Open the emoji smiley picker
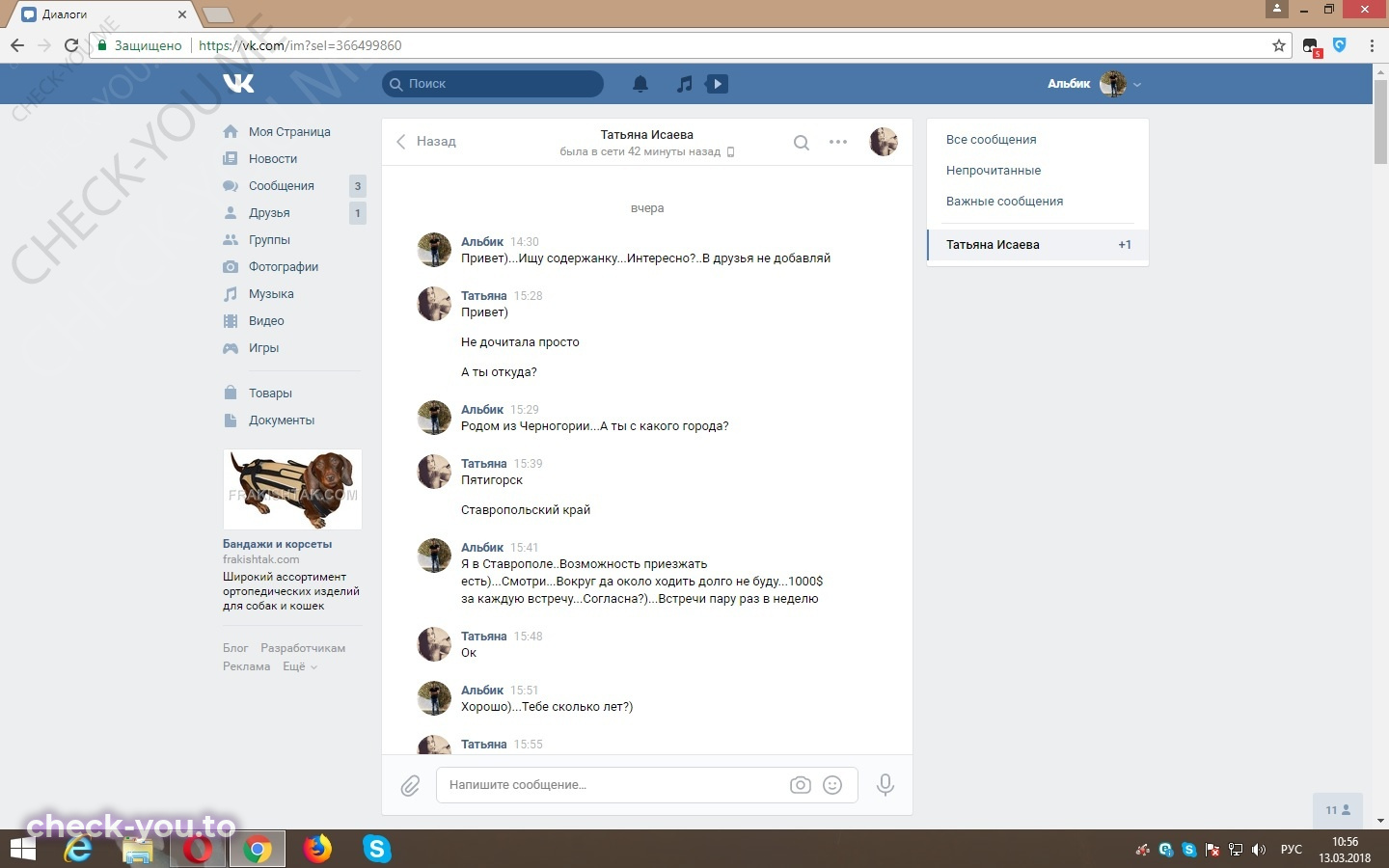 [x=832, y=785]
